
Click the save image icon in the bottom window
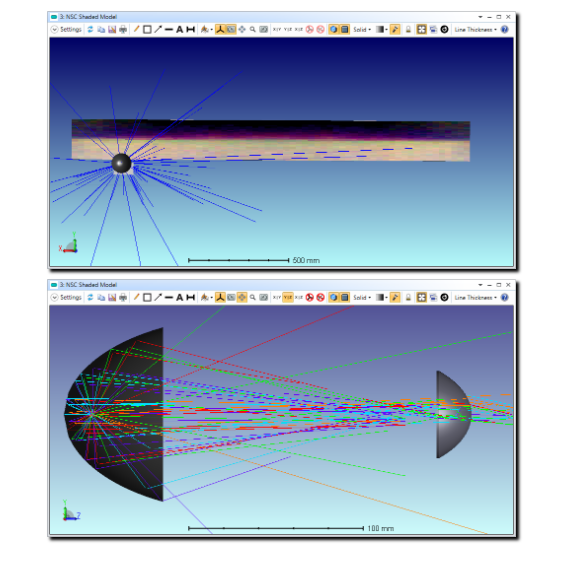click(112, 297)
